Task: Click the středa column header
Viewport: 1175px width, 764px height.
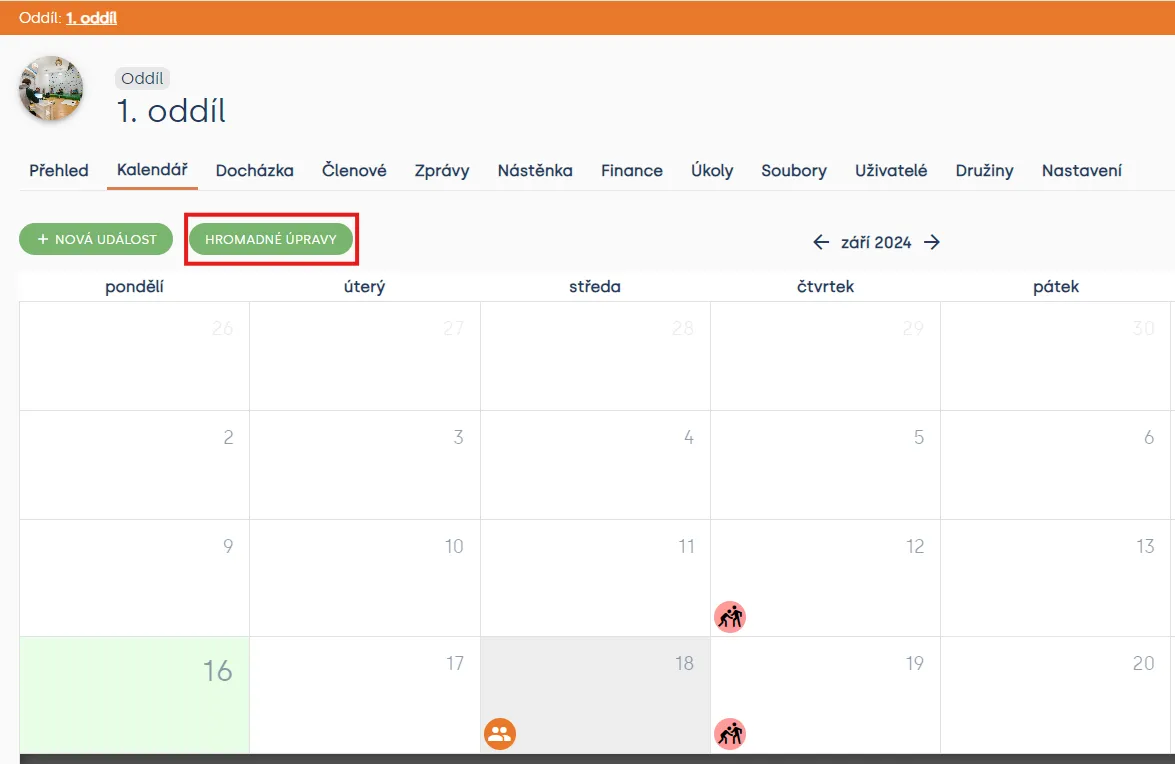Action: click(595, 287)
